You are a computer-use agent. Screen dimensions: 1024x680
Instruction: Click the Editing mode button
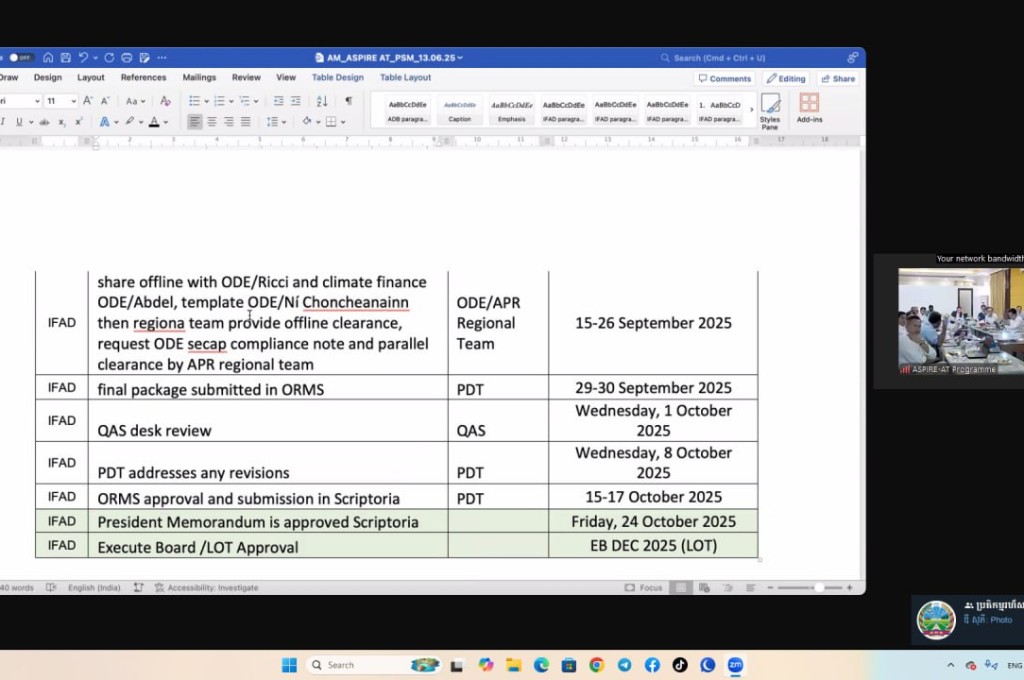[x=786, y=78]
